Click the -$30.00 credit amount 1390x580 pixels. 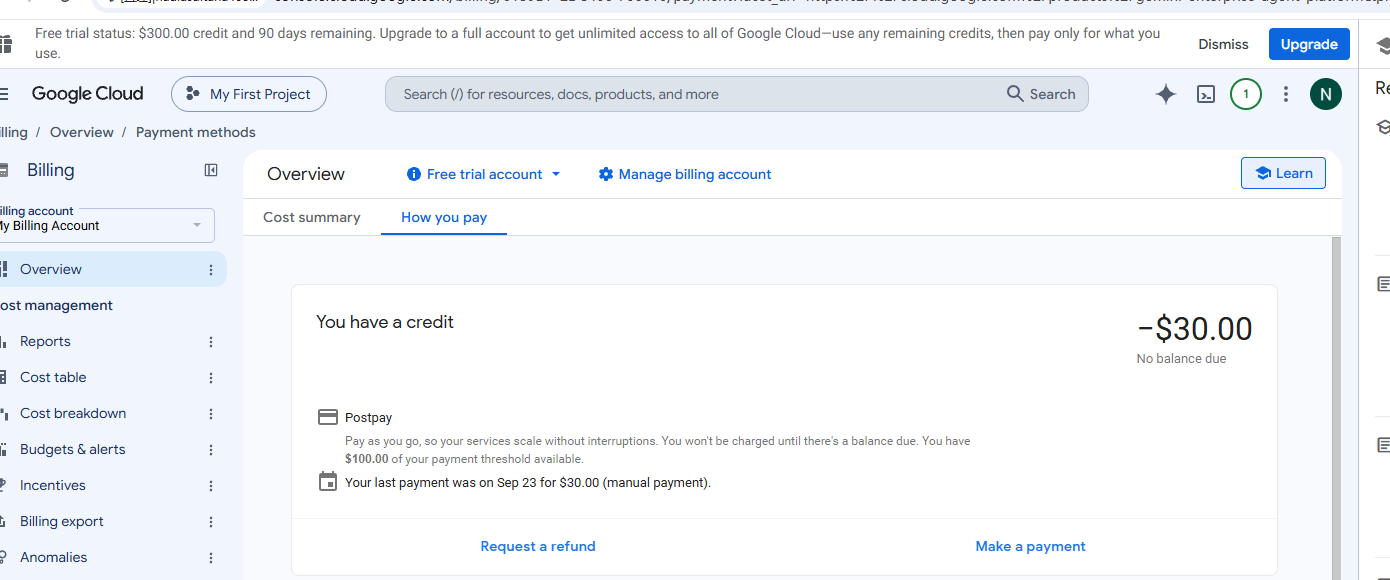click(x=1195, y=328)
